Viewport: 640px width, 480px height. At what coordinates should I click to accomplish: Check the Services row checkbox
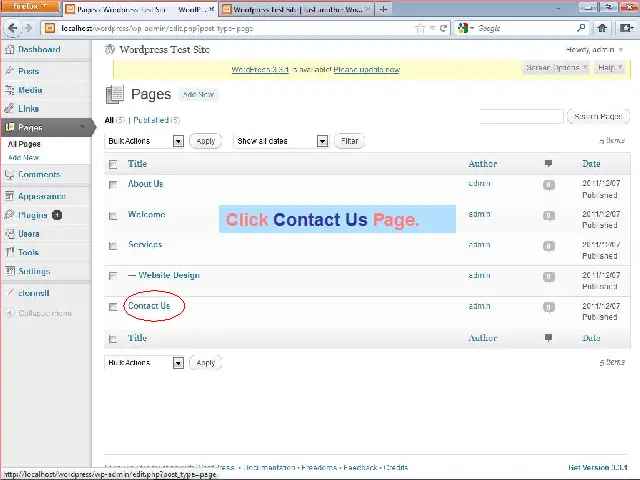coord(113,246)
